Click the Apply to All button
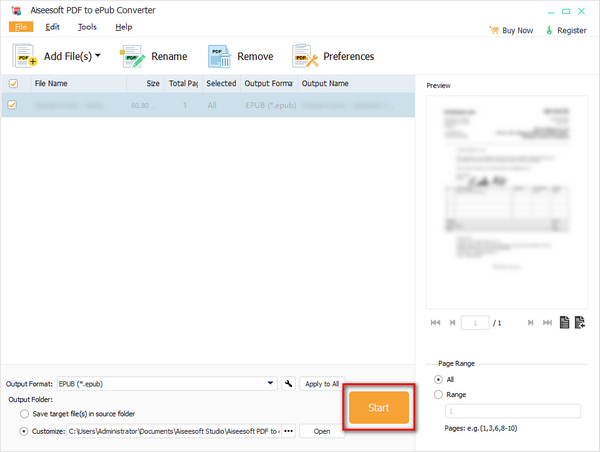Image resolution: width=600 pixels, height=452 pixels. [x=322, y=383]
